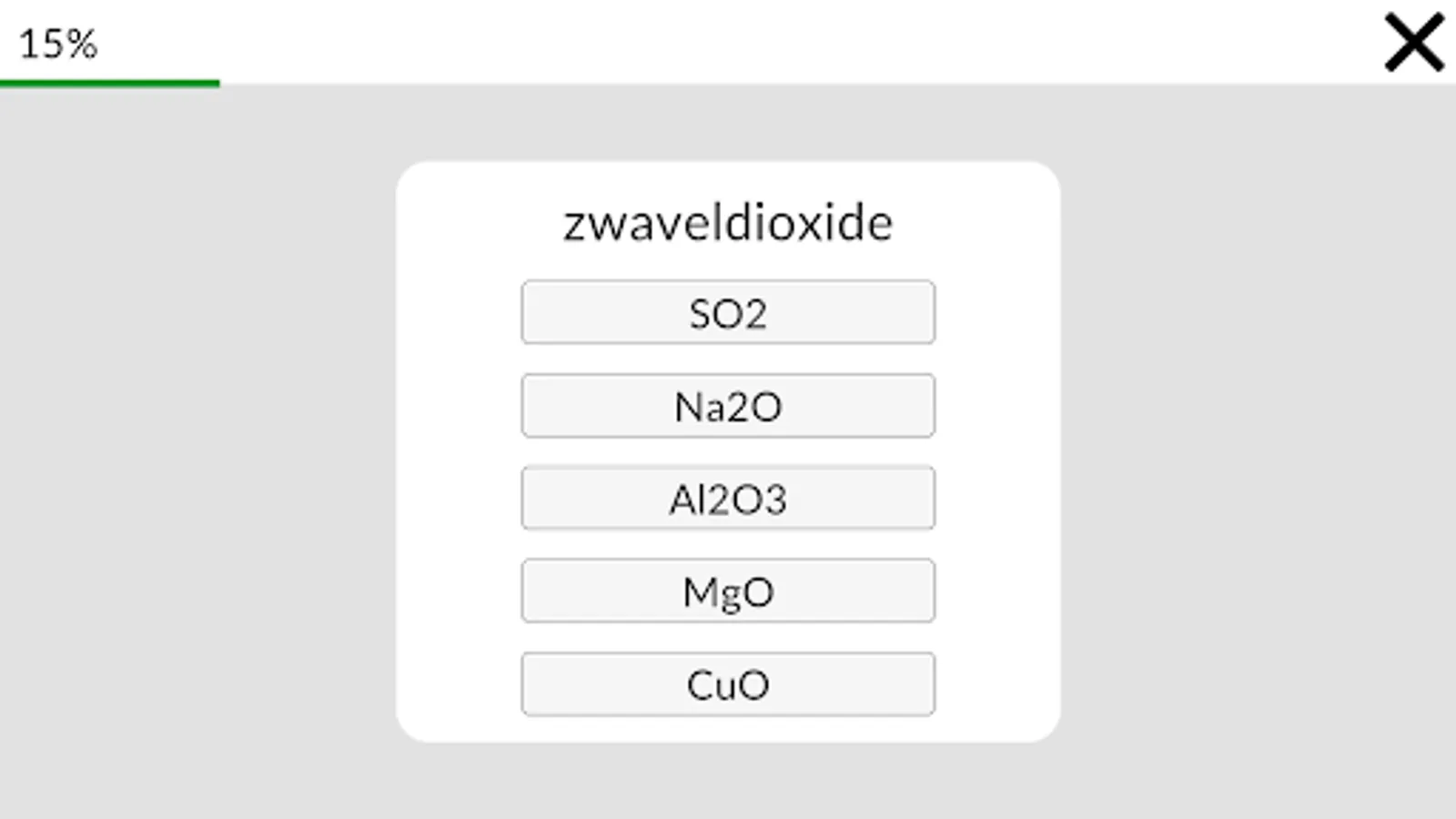Screen dimensions: 1456x819
Task: Choose the Na2O option
Action: 727,406
